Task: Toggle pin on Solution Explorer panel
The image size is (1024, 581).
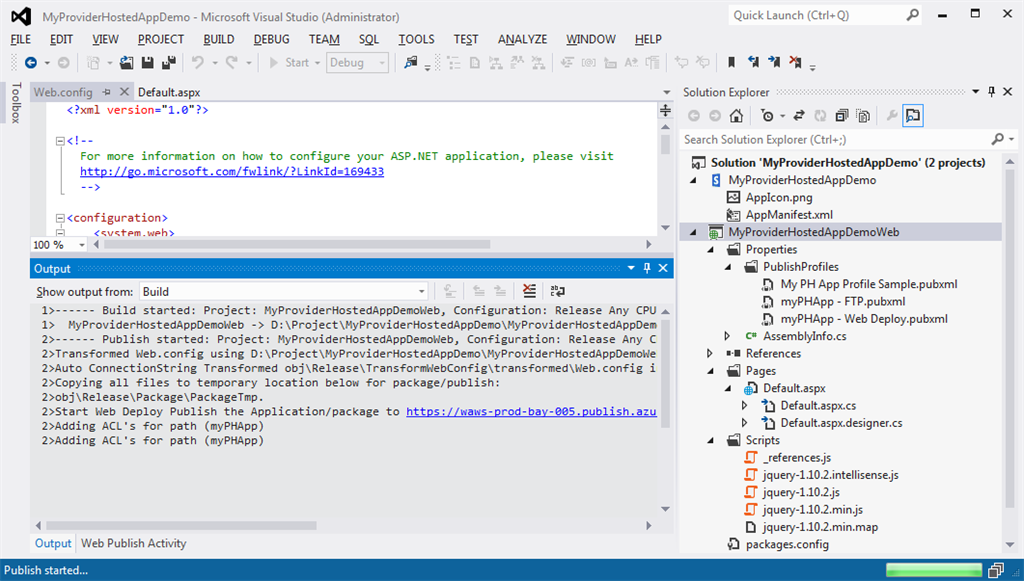Action: (x=991, y=92)
